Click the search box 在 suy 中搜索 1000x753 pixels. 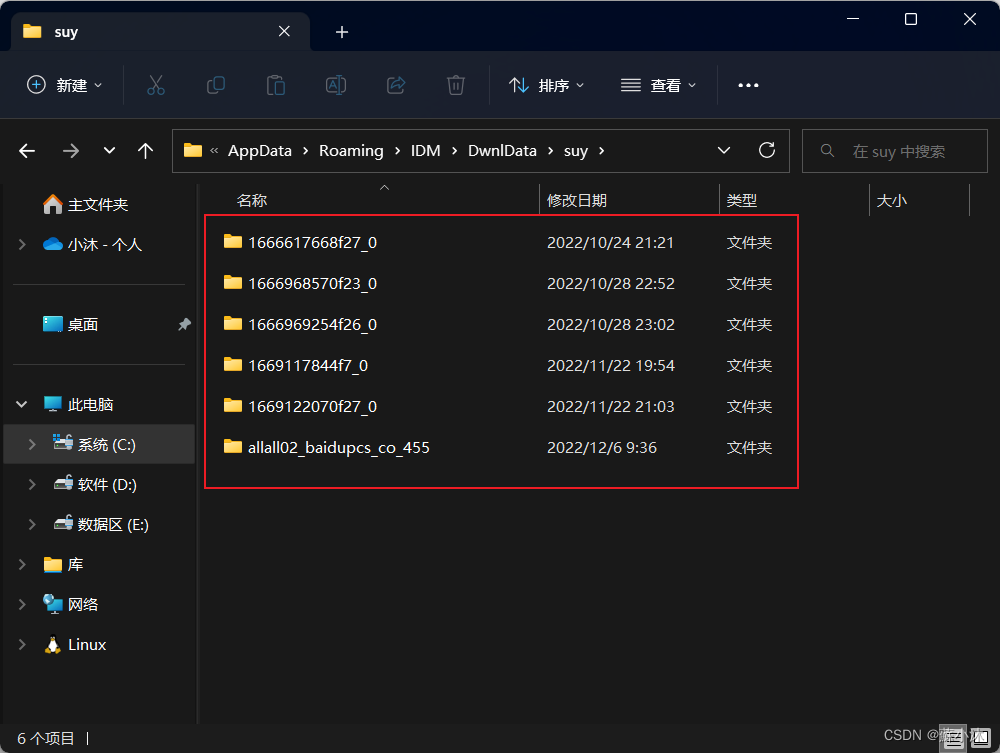[895, 151]
